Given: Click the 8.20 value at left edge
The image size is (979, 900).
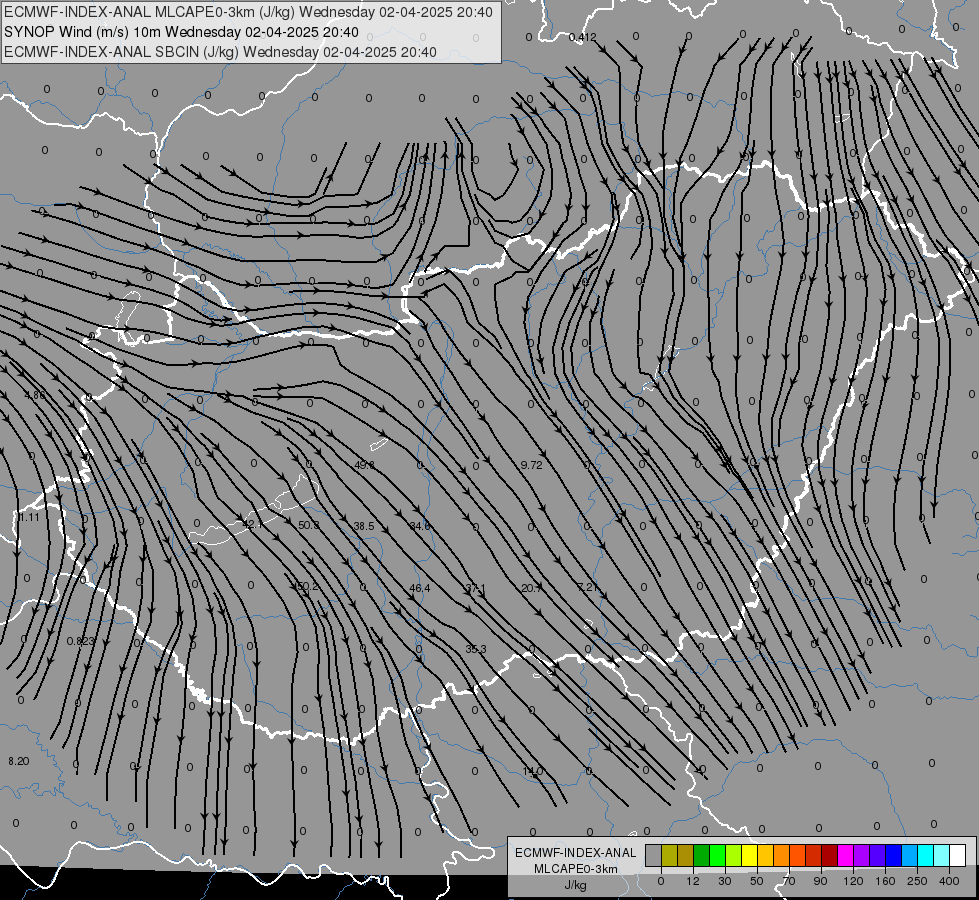Looking at the screenshot, I should (x=19, y=761).
